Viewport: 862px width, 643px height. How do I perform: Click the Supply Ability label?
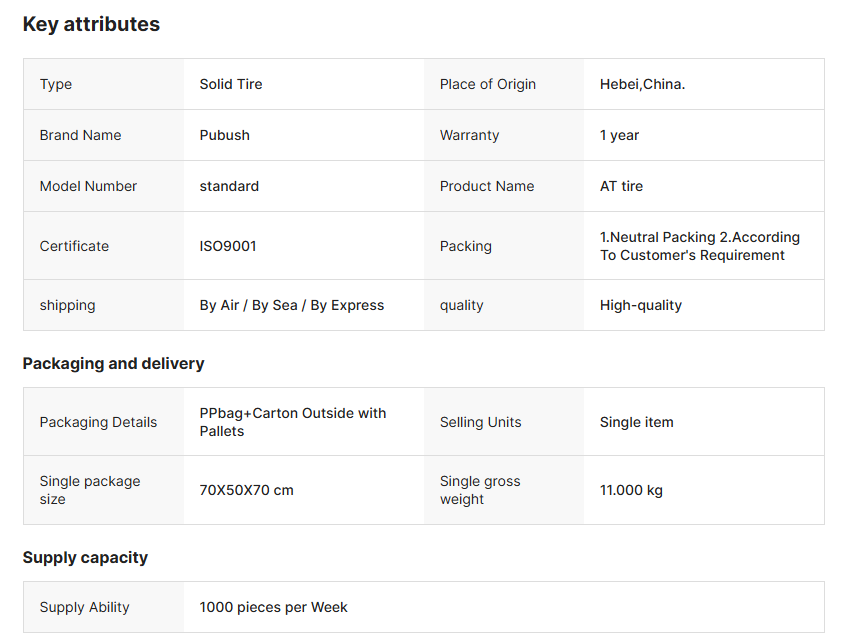(x=85, y=607)
